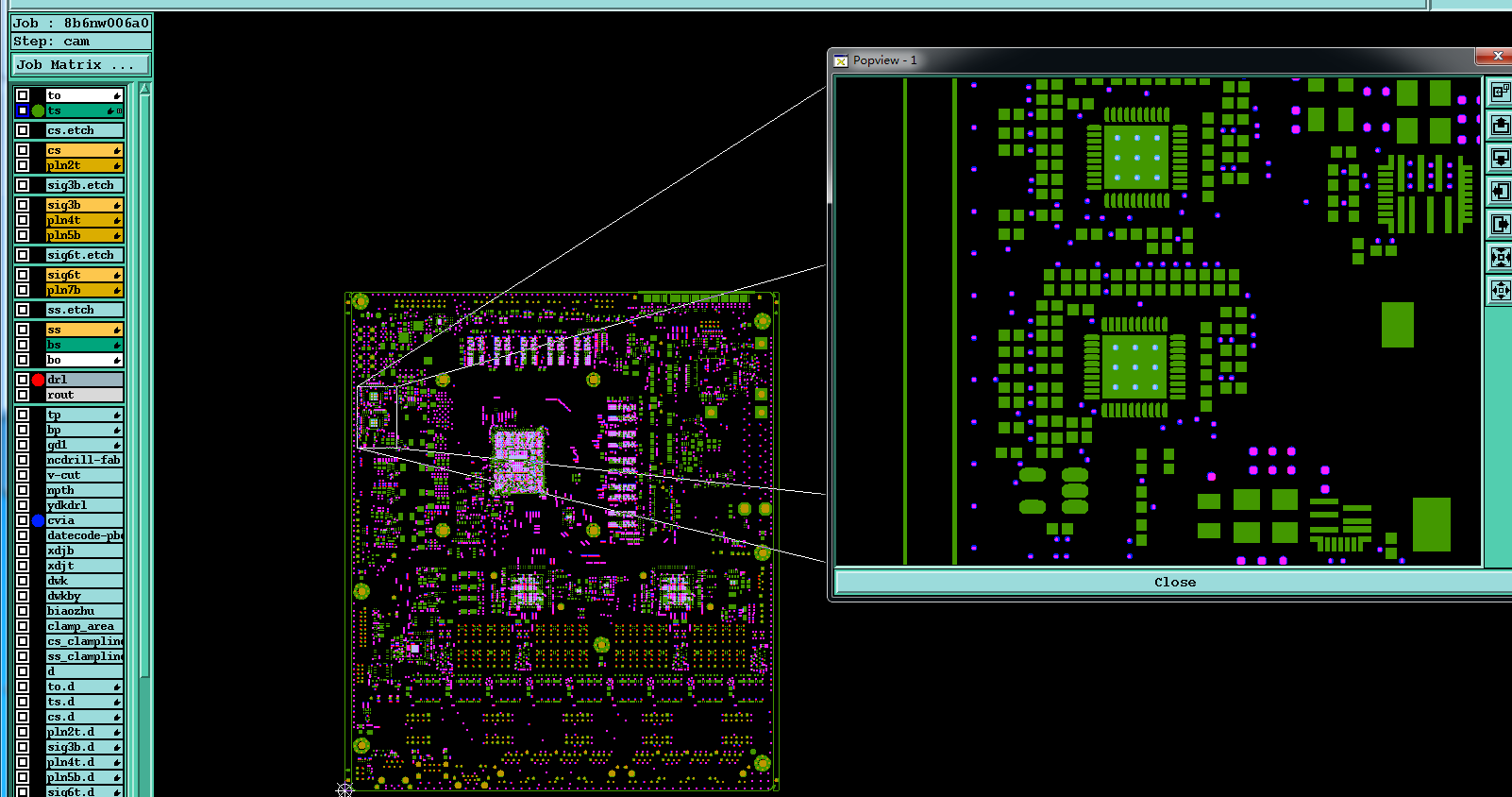Viewport: 1512px width, 797px height.
Task: Click the pencil icon on the tp layer
Action: [x=117, y=415]
